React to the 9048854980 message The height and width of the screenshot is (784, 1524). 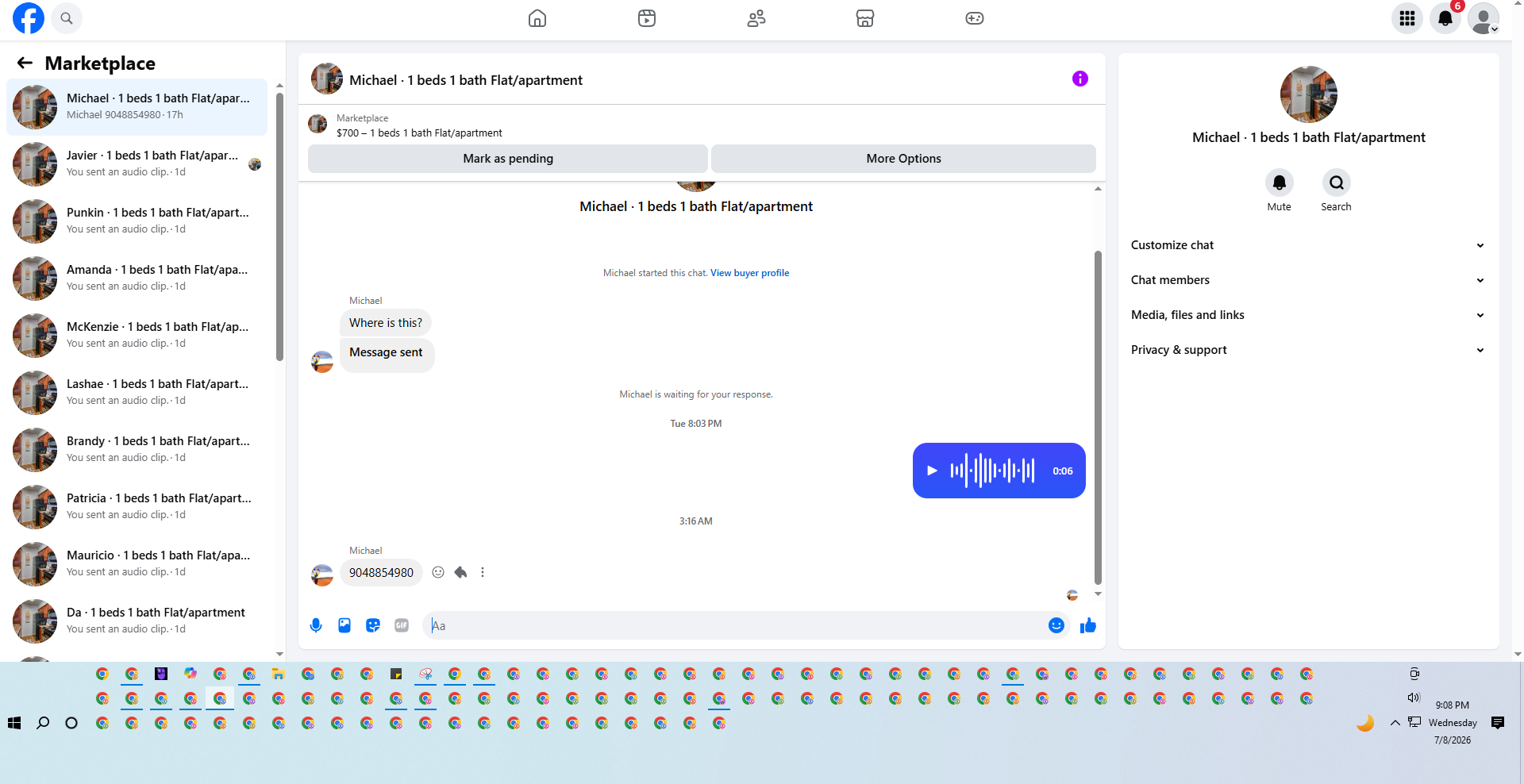(x=438, y=572)
